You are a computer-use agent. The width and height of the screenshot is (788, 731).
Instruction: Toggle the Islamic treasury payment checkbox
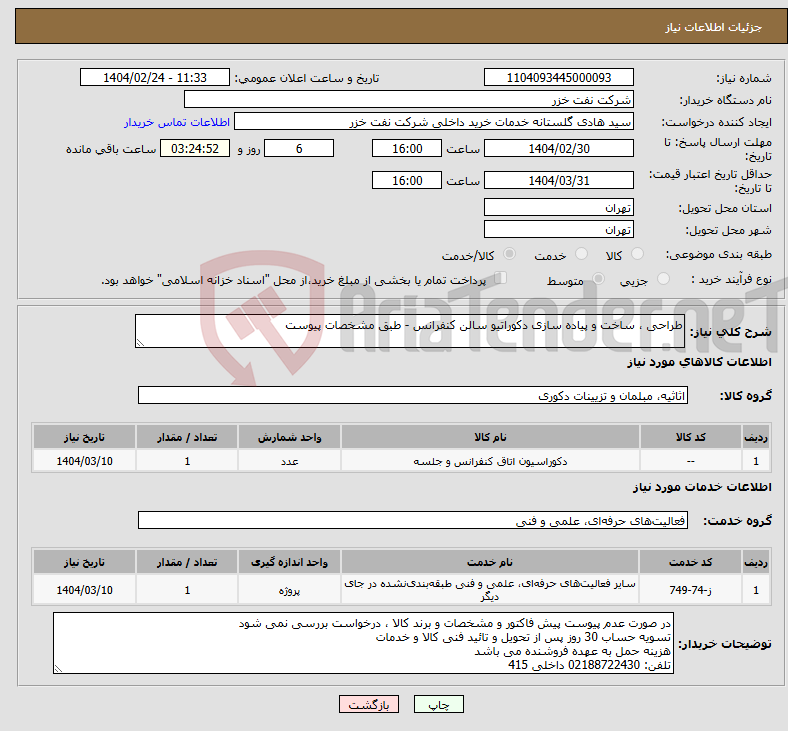(x=501, y=278)
